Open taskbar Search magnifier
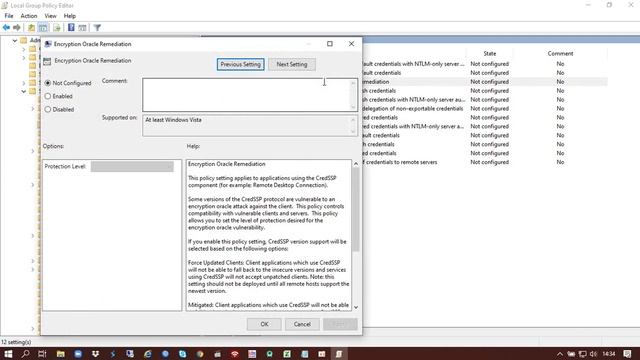The width and height of the screenshot is (640, 360). coord(25,354)
